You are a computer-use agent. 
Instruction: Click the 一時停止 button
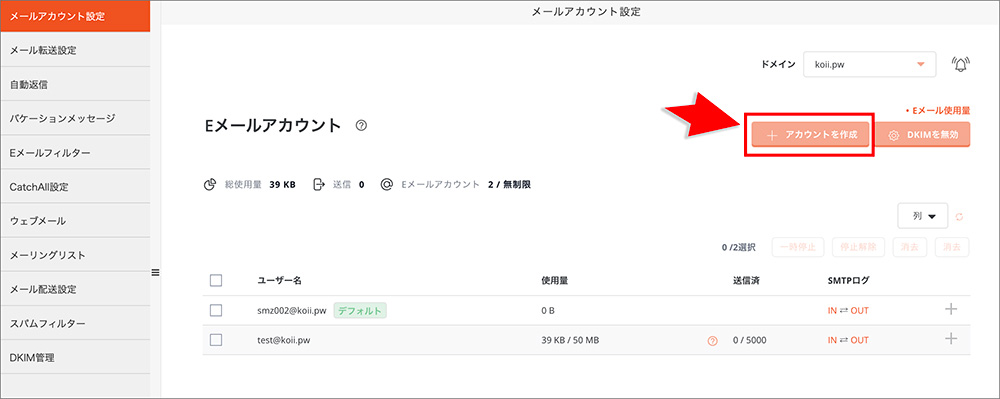point(798,247)
